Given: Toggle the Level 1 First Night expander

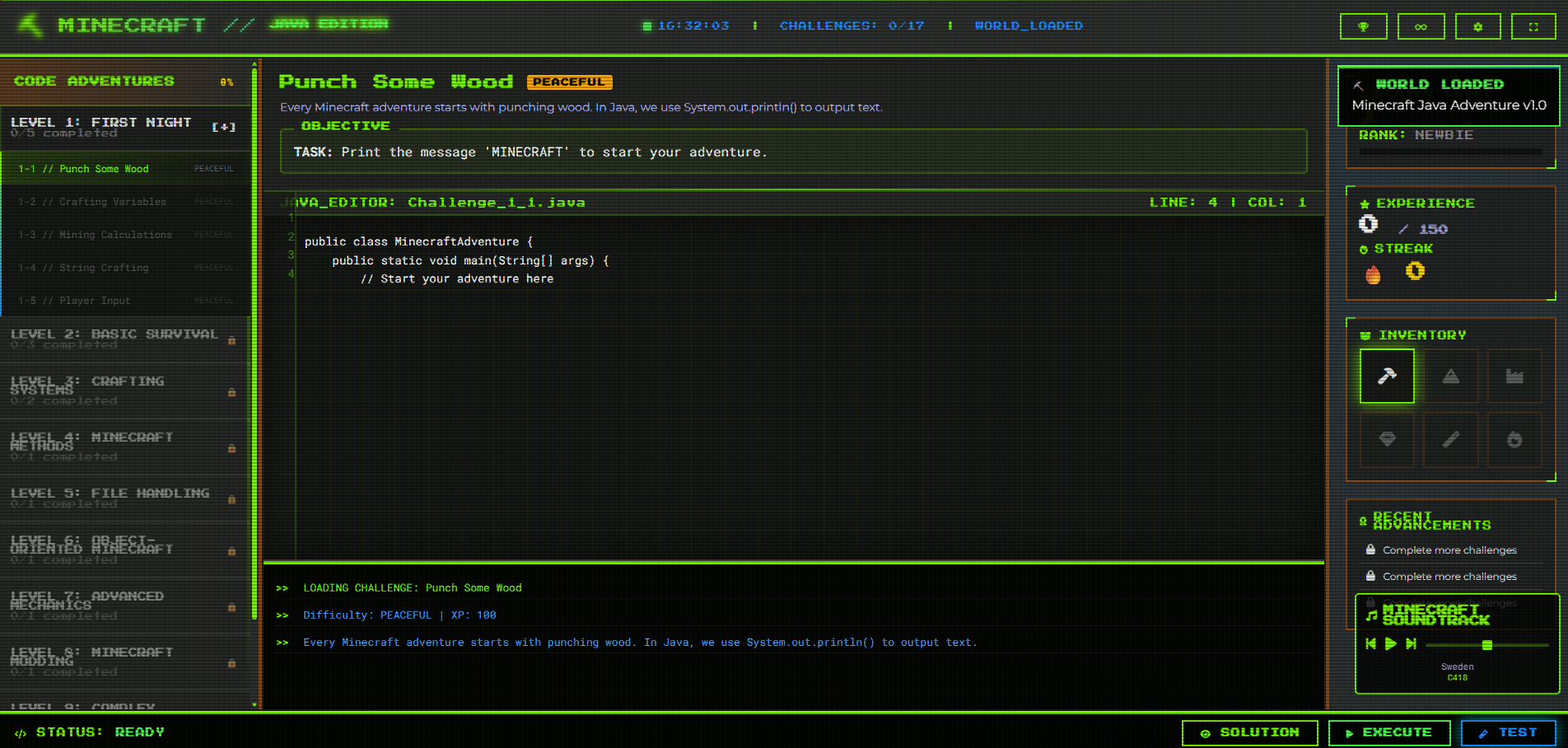Looking at the screenshot, I should click(224, 127).
